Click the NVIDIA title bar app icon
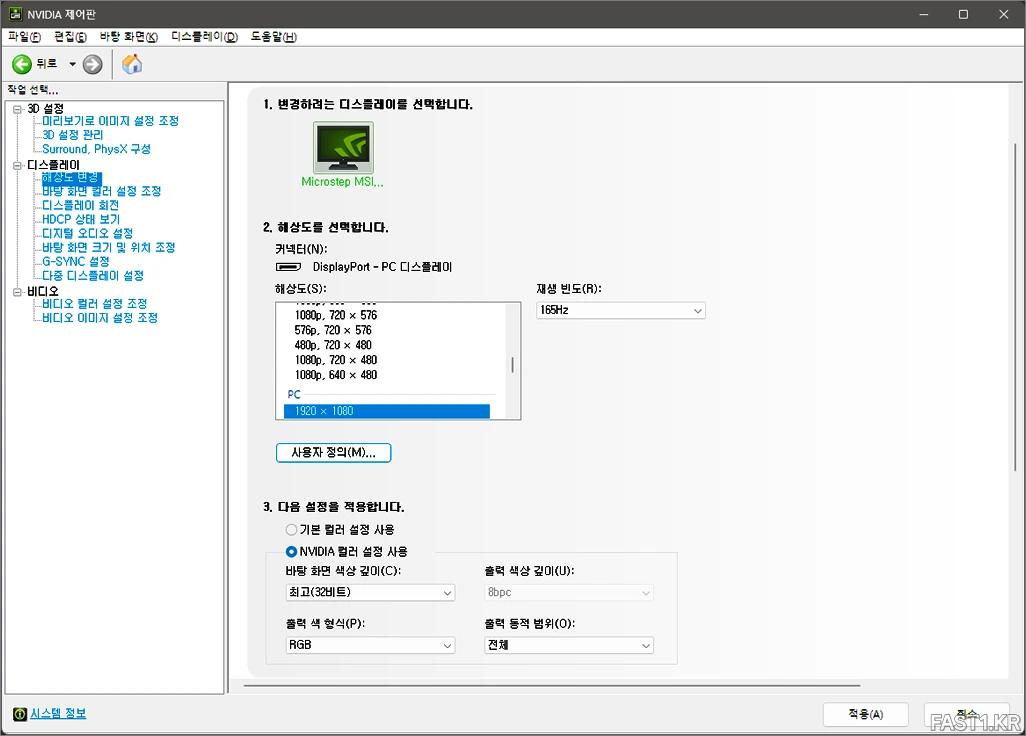 [x=15, y=14]
